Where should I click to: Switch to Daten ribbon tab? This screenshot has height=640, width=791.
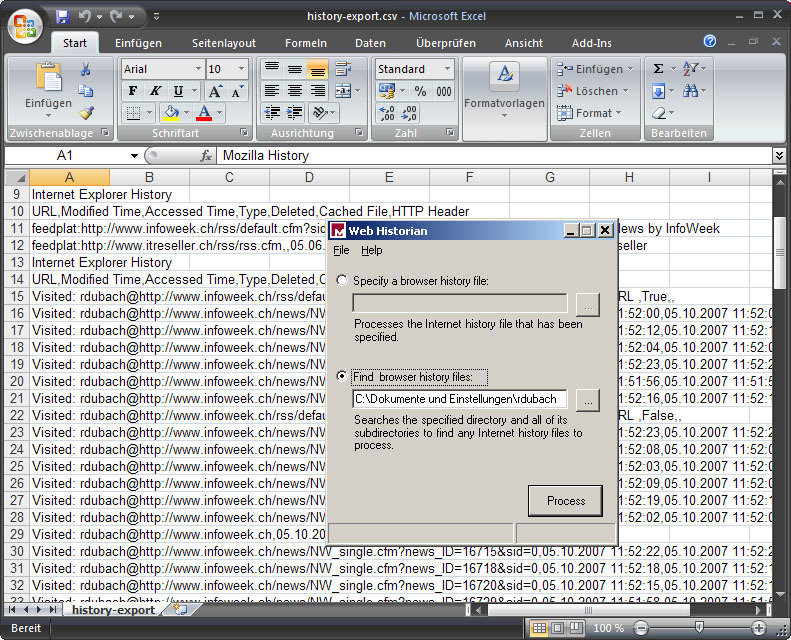click(370, 43)
